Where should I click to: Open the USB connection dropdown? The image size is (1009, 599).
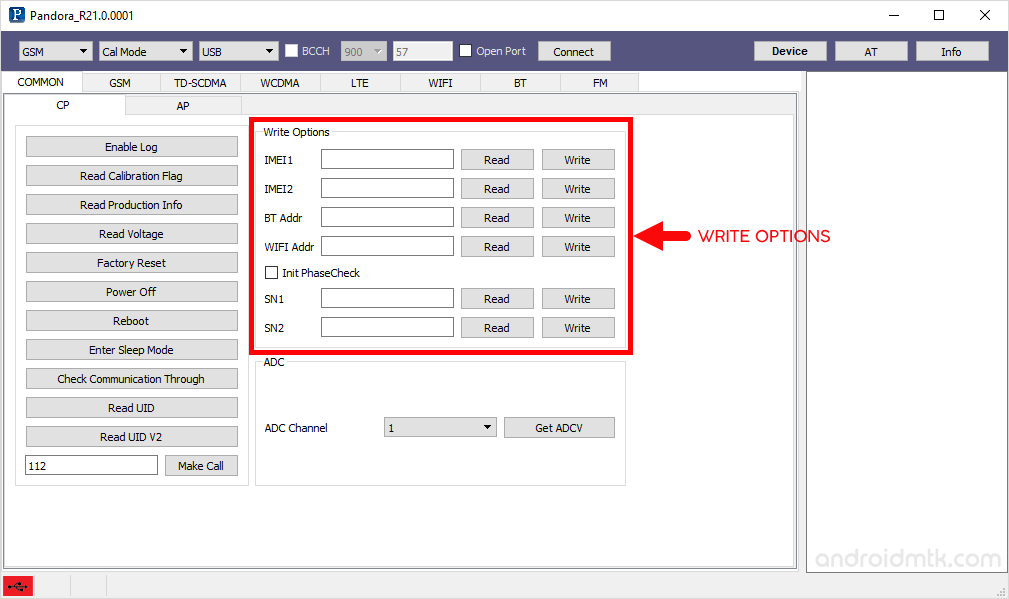(237, 50)
